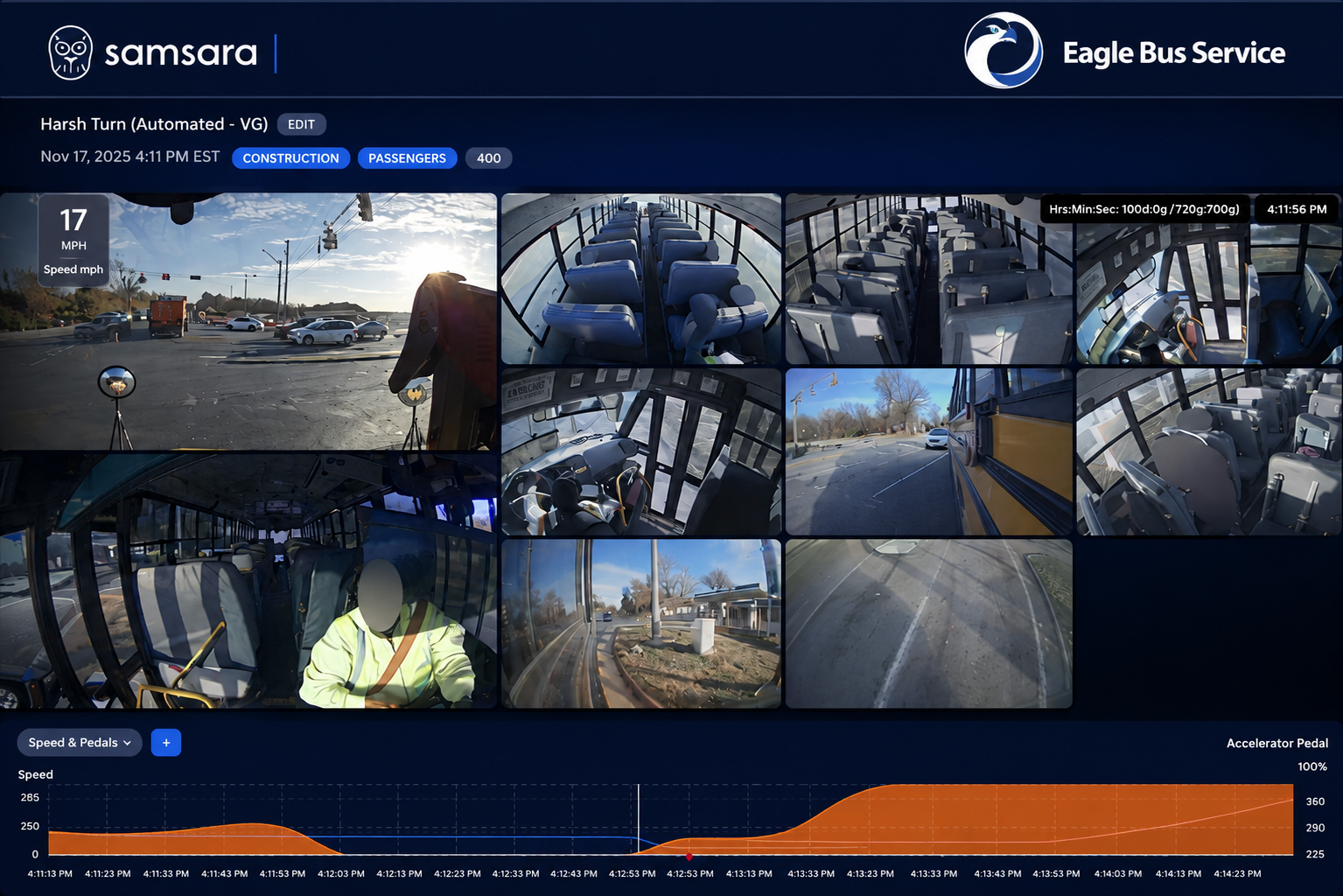The image size is (1343, 896).
Task: Open the exterior yellow bus side camera
Action: coord(929,451)
